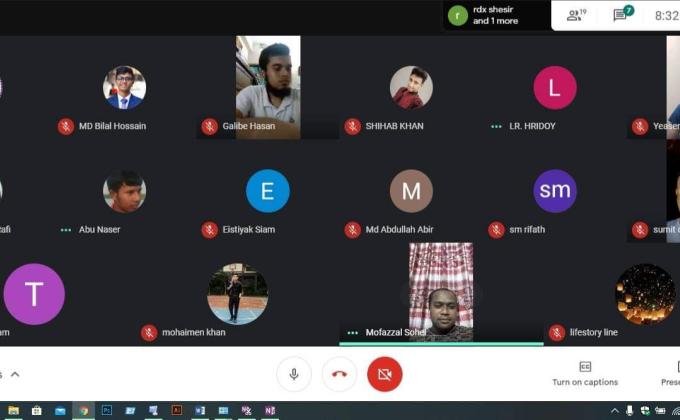
Task: Turn on captions
Action: [585, 373]
